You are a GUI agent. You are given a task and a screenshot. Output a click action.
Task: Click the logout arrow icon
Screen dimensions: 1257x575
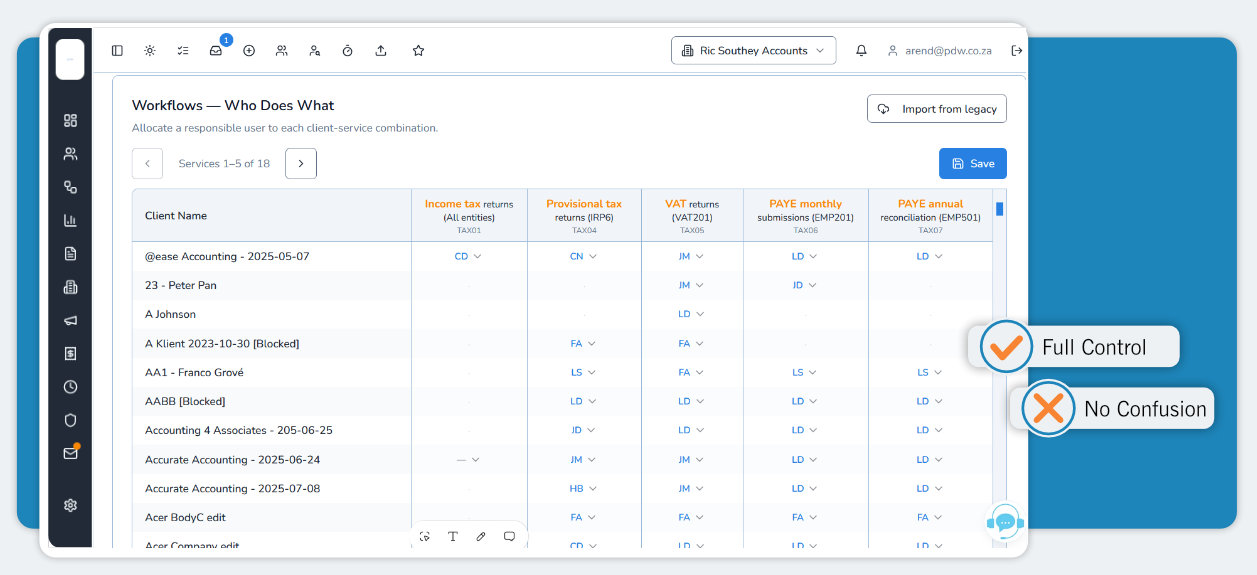1017,51
